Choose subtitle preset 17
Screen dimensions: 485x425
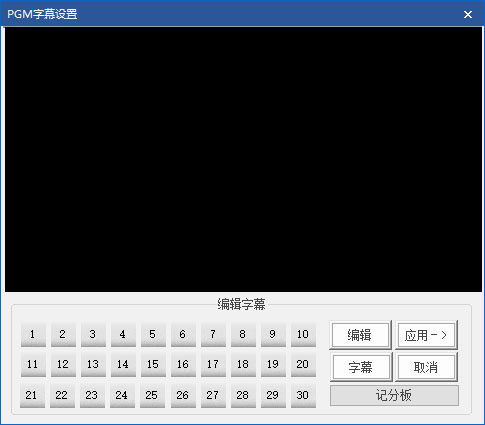[213, 364]
